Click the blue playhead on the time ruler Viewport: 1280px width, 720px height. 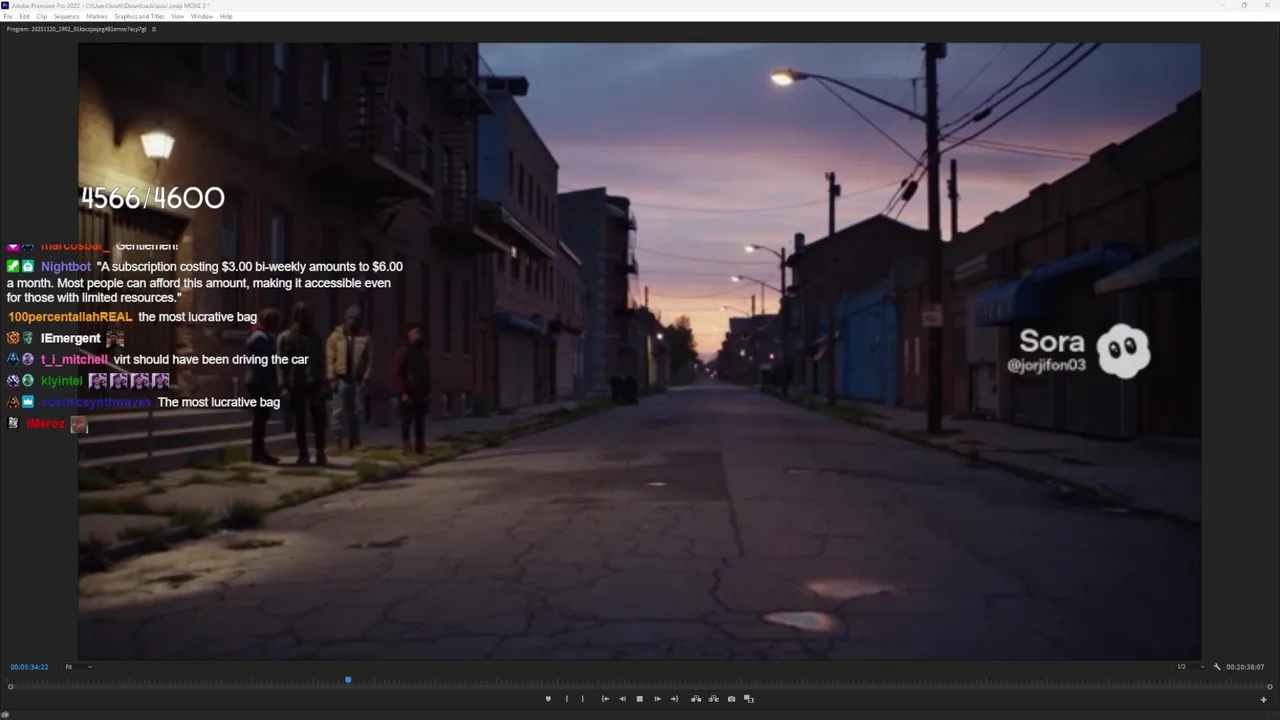(348, 680)
